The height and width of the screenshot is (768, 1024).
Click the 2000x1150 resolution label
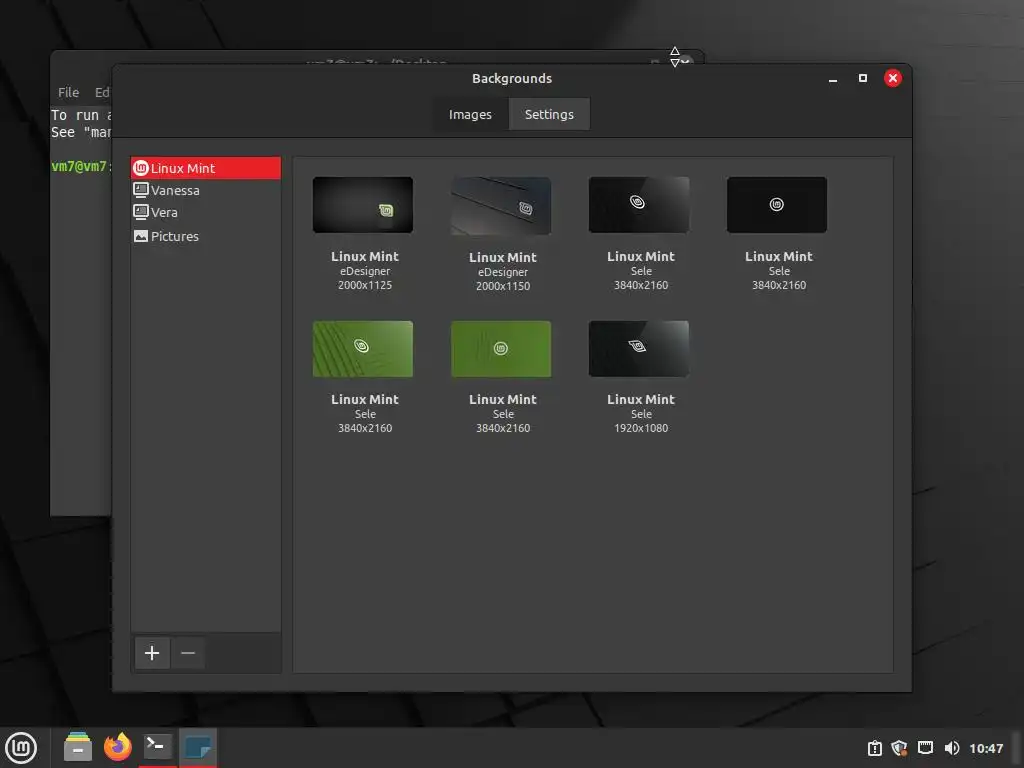point(503,286)
